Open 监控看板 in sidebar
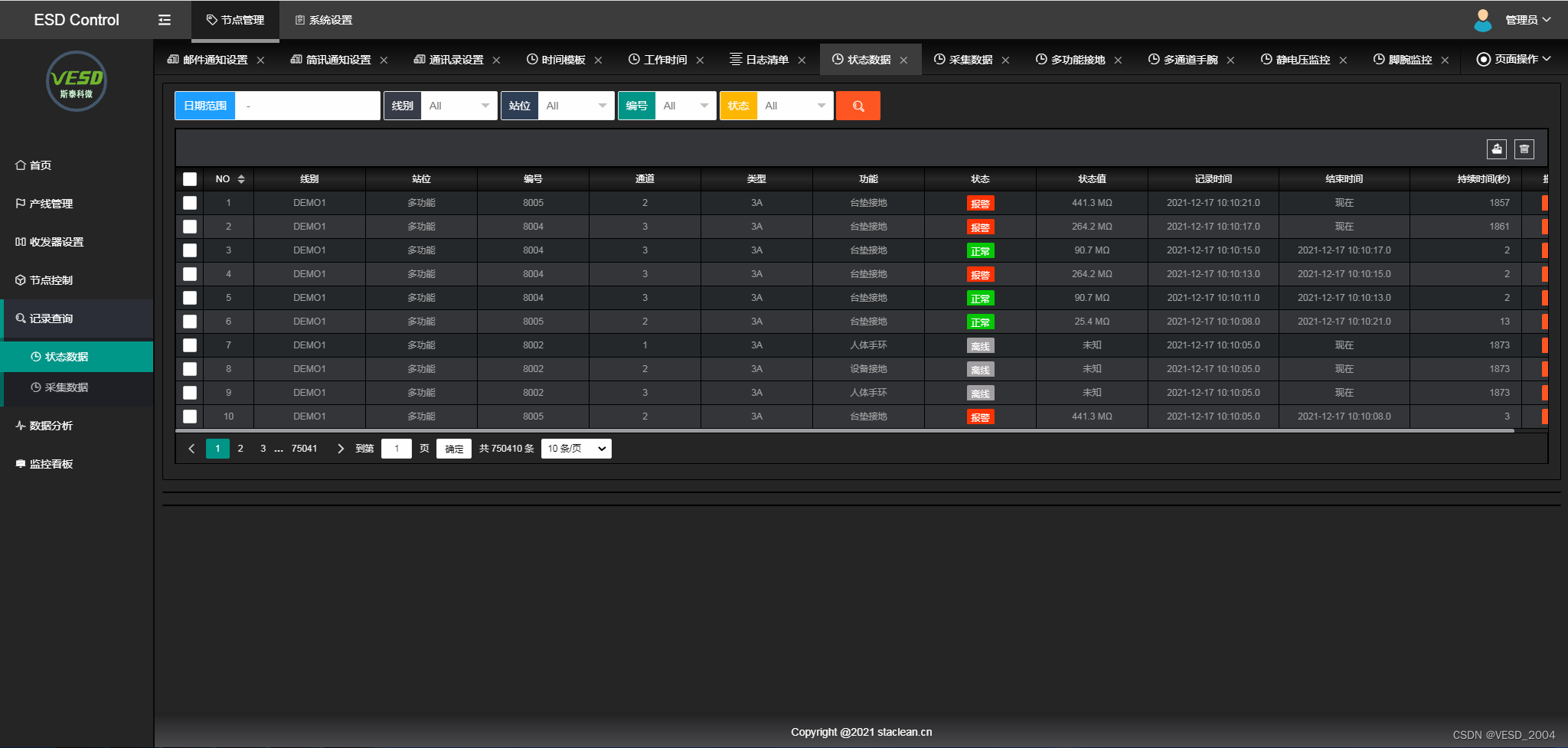1568x748 pixels. [77, 464]
